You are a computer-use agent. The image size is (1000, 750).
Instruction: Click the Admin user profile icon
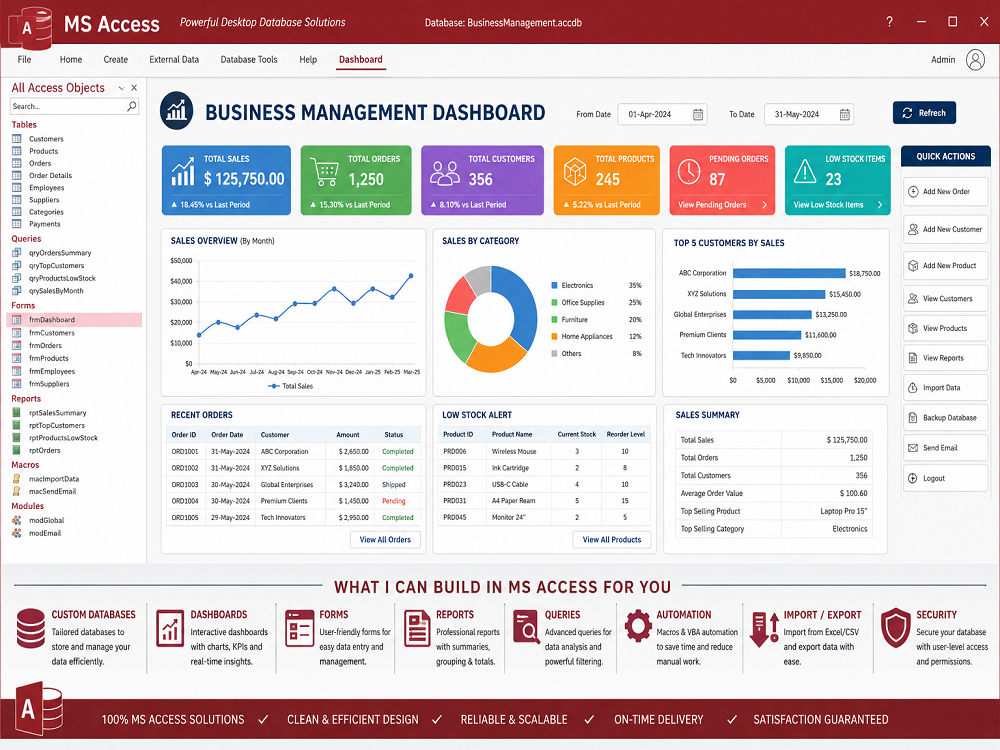[975, 60]
